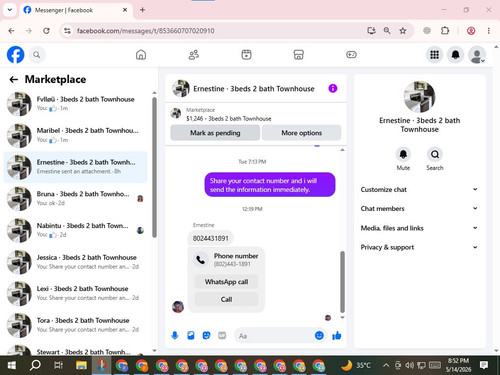Image resolution: width=500 pixels, height=375 pixels.
Task: Click the WhatsApp call button
Action: [226, 282]
